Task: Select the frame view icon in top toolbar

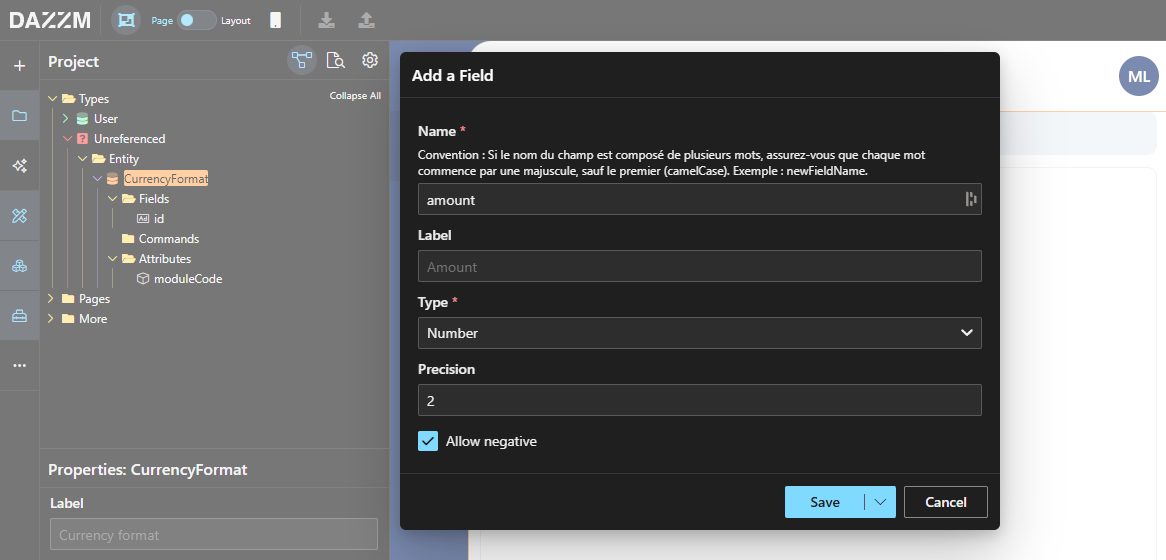Action: click(x=126, y=20)
